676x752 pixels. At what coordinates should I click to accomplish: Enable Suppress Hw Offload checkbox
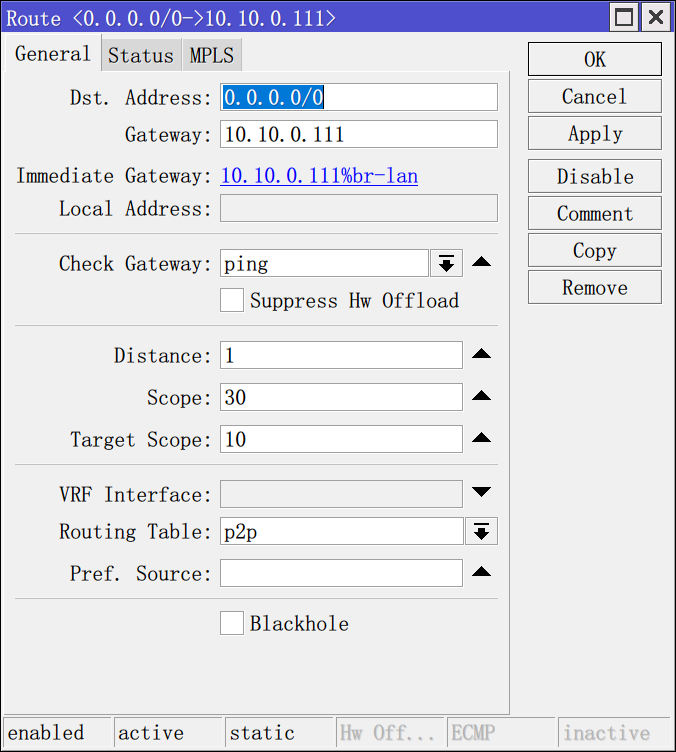pyautogui.click(x=232, y=300)
